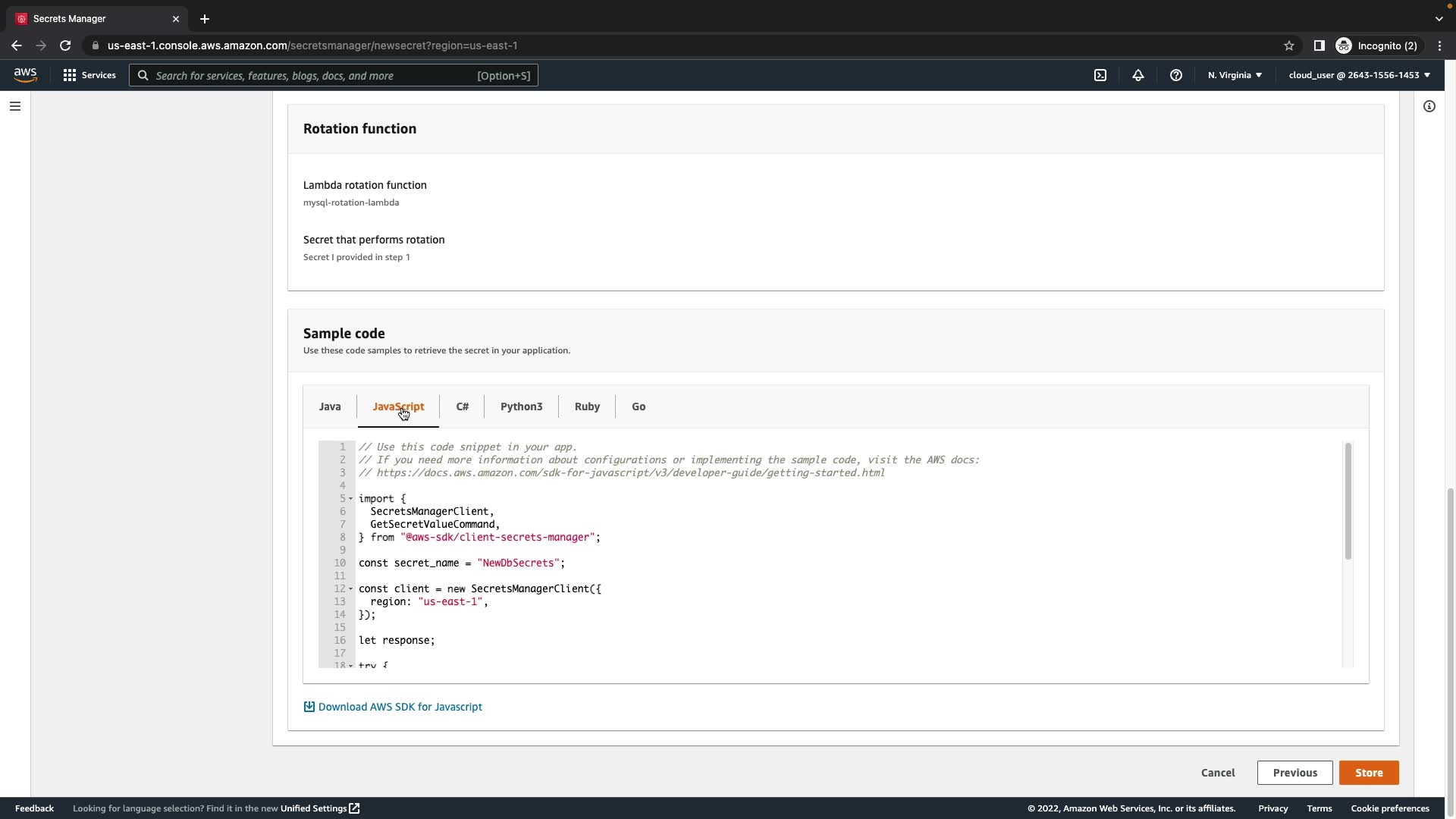Show the Go sample code tab
This screenshot has height=819, width=1456.
pos(639,406)
